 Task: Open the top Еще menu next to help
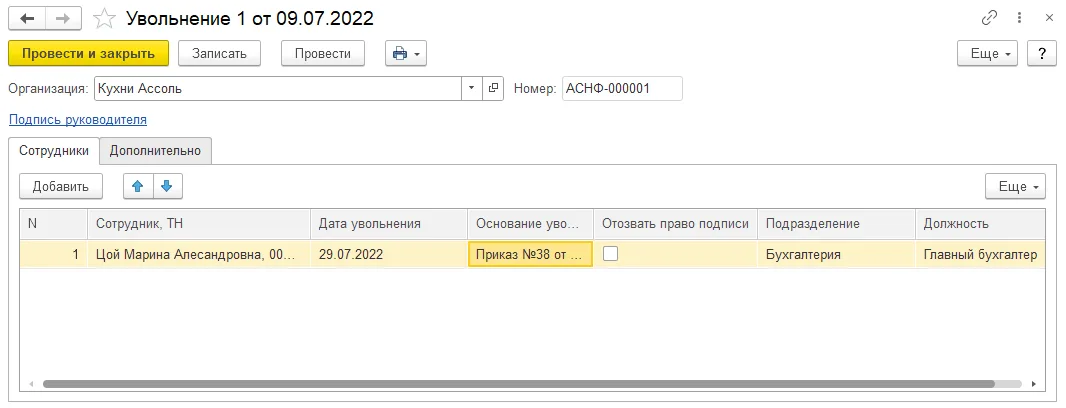point(987,54)
